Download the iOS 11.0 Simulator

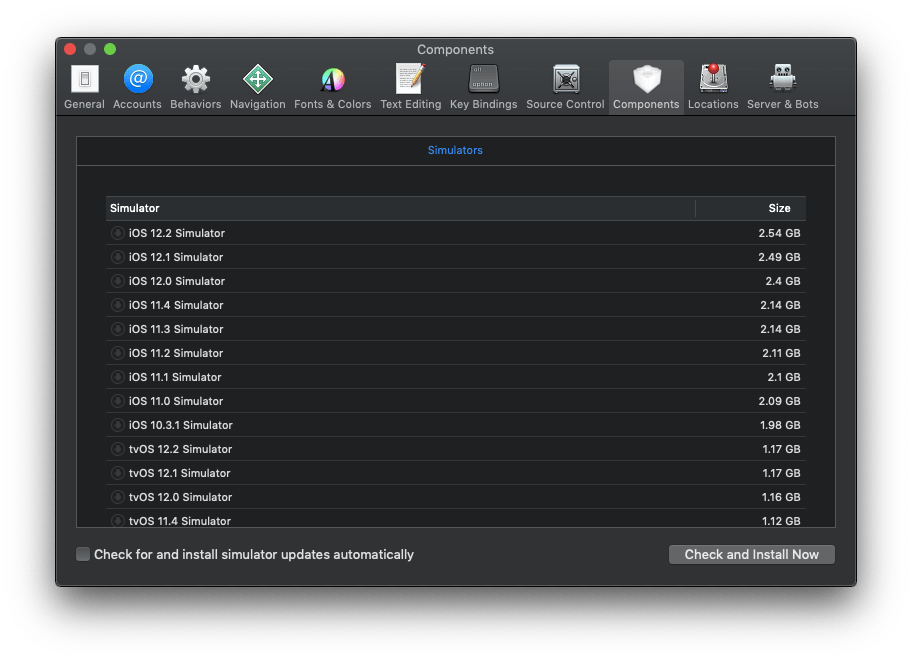pos(117,401)
